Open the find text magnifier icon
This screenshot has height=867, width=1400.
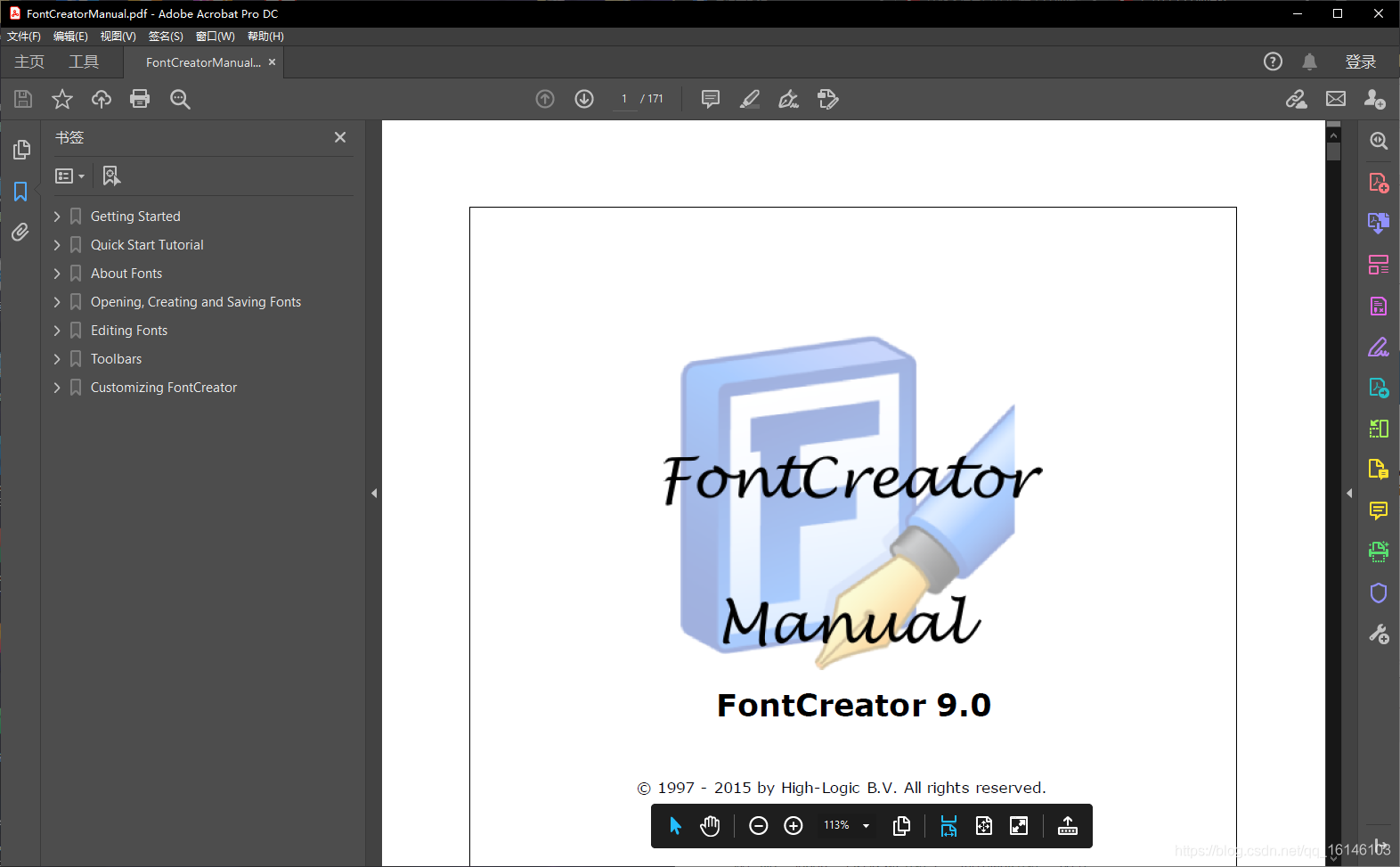(180, 99)
